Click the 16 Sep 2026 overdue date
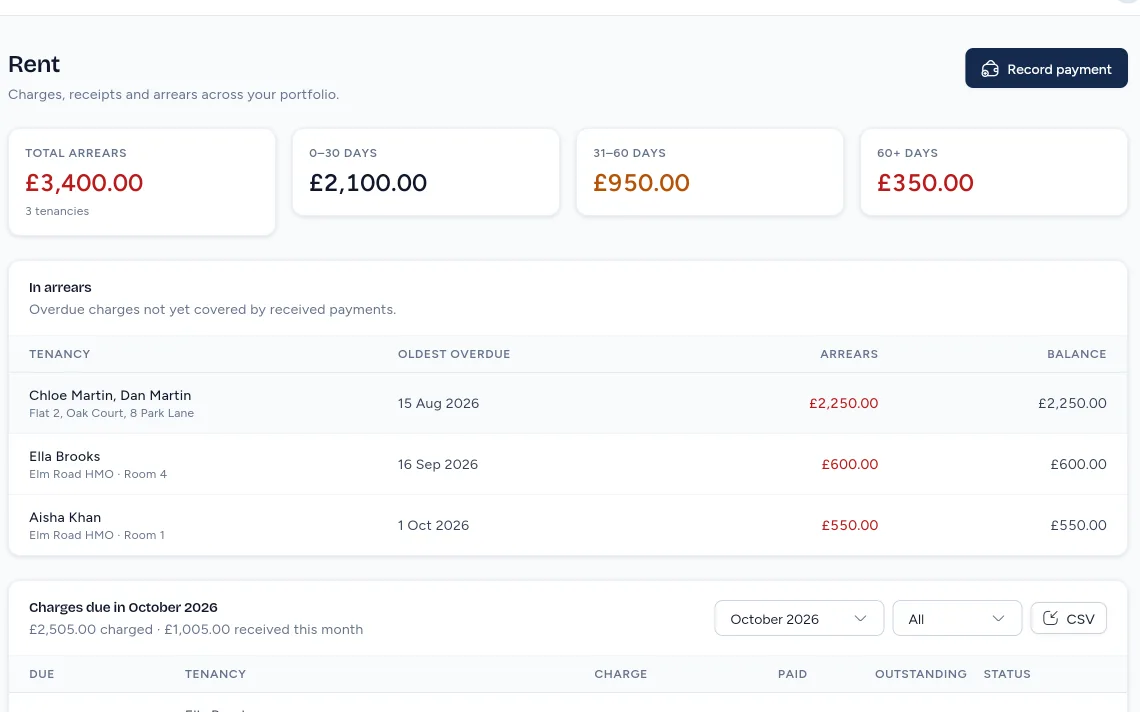Screen dimensions: 1140x712 pyautogui.click(x=438, y=464)
